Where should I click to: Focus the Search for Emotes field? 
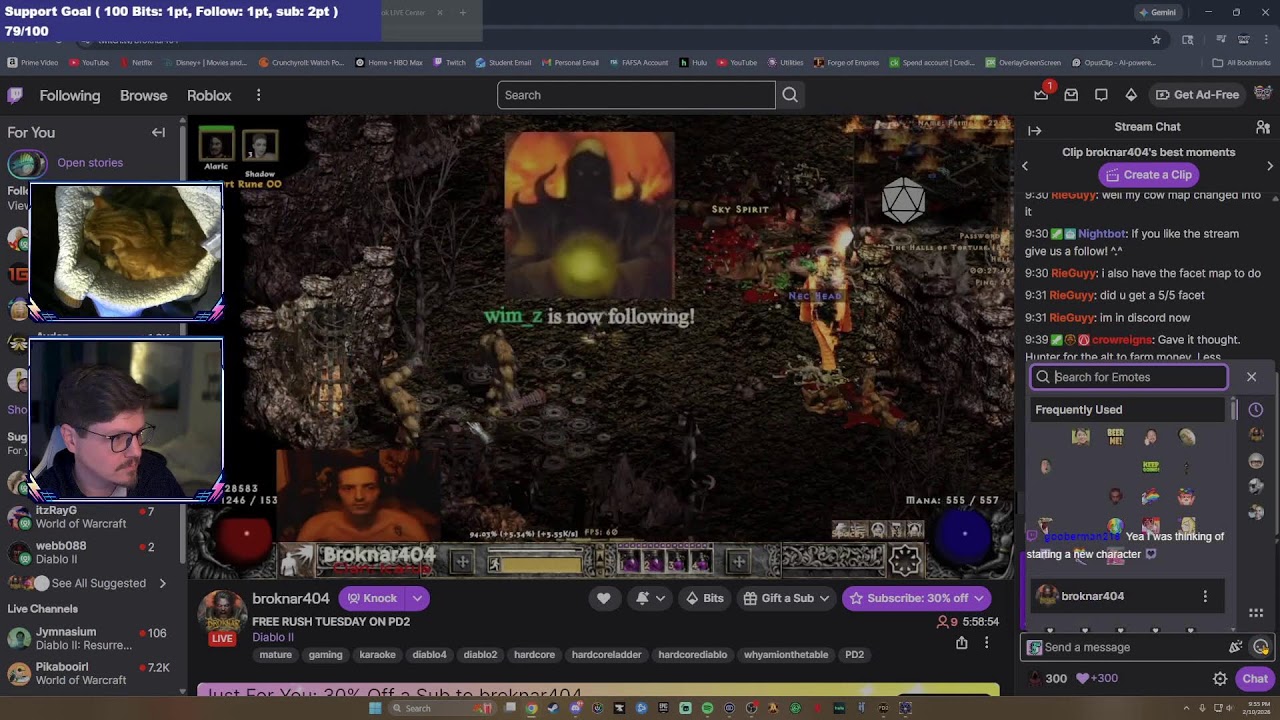pyautogui.click(x=1130, y=377)
